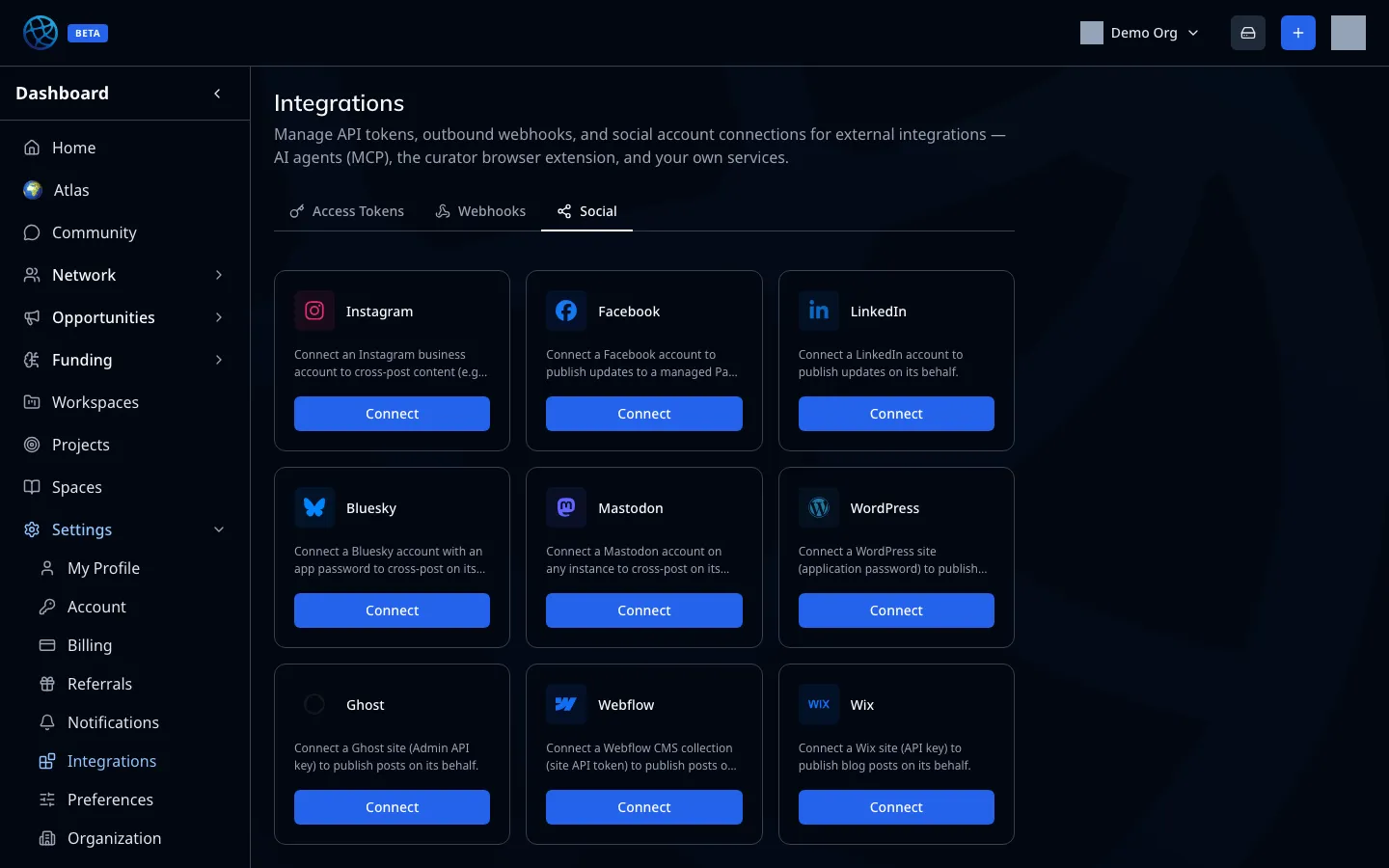Click the Network people icon

(x=32, y=275)
